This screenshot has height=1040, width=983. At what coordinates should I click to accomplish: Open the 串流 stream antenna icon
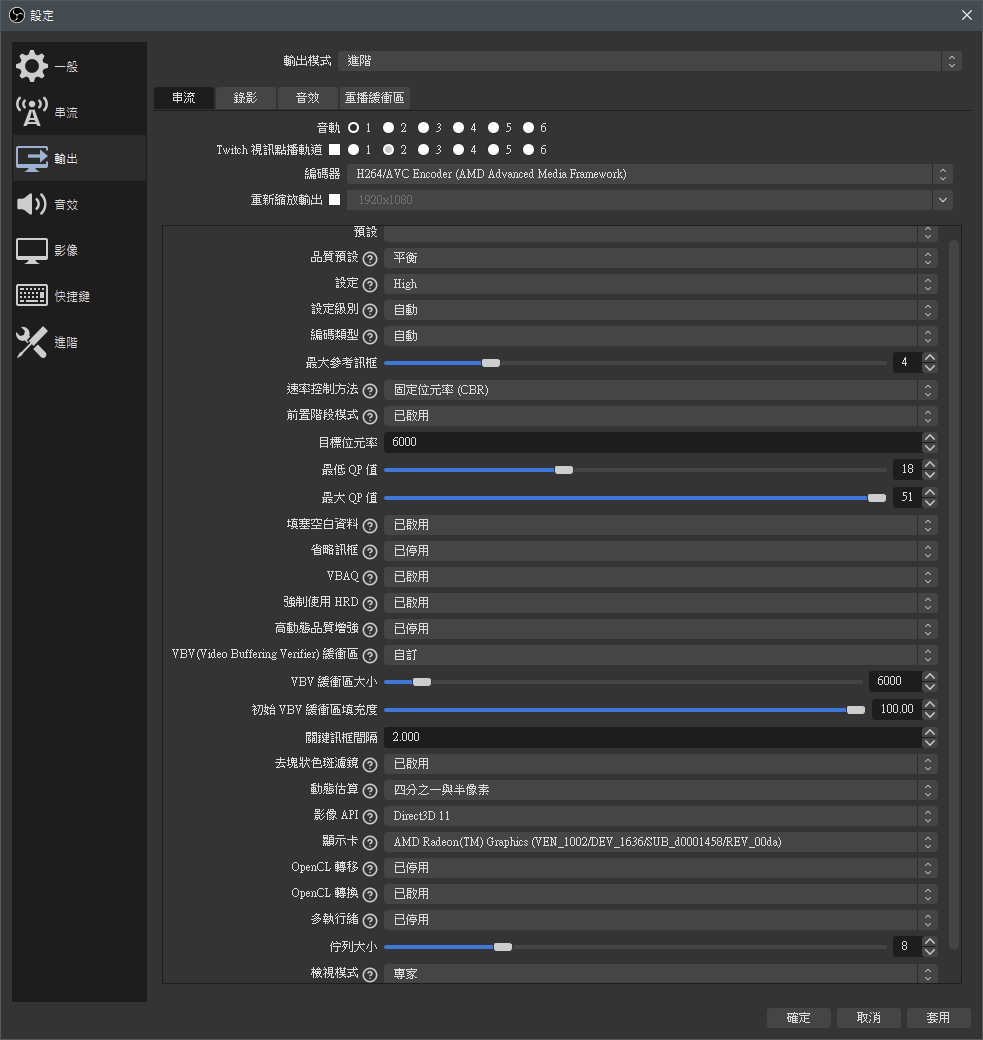pyautogui.click(x=32, y=112)
